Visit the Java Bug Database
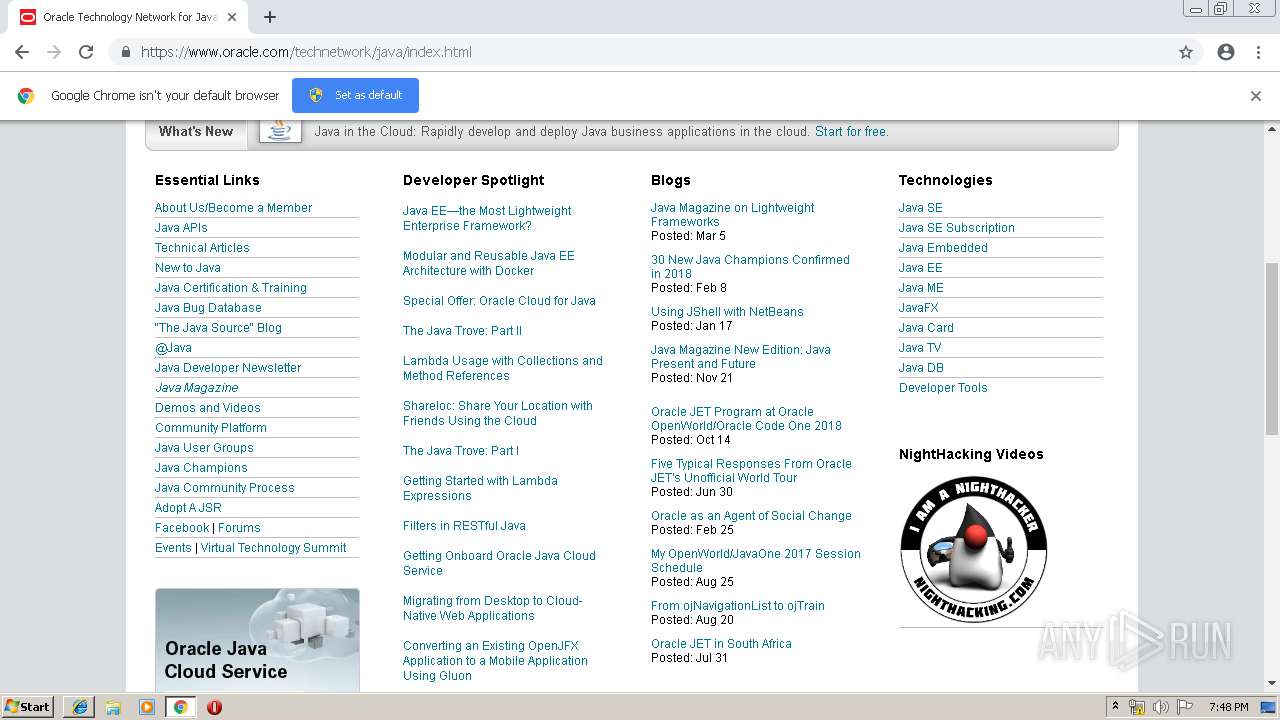 point(208,308)
